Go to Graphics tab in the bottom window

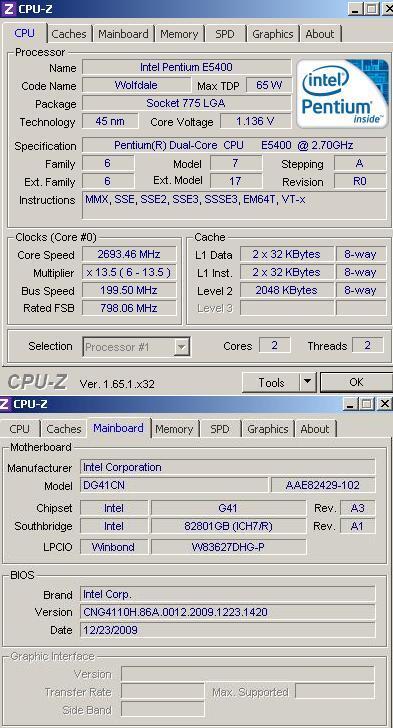pyautogui.click(x=268, y=429)
